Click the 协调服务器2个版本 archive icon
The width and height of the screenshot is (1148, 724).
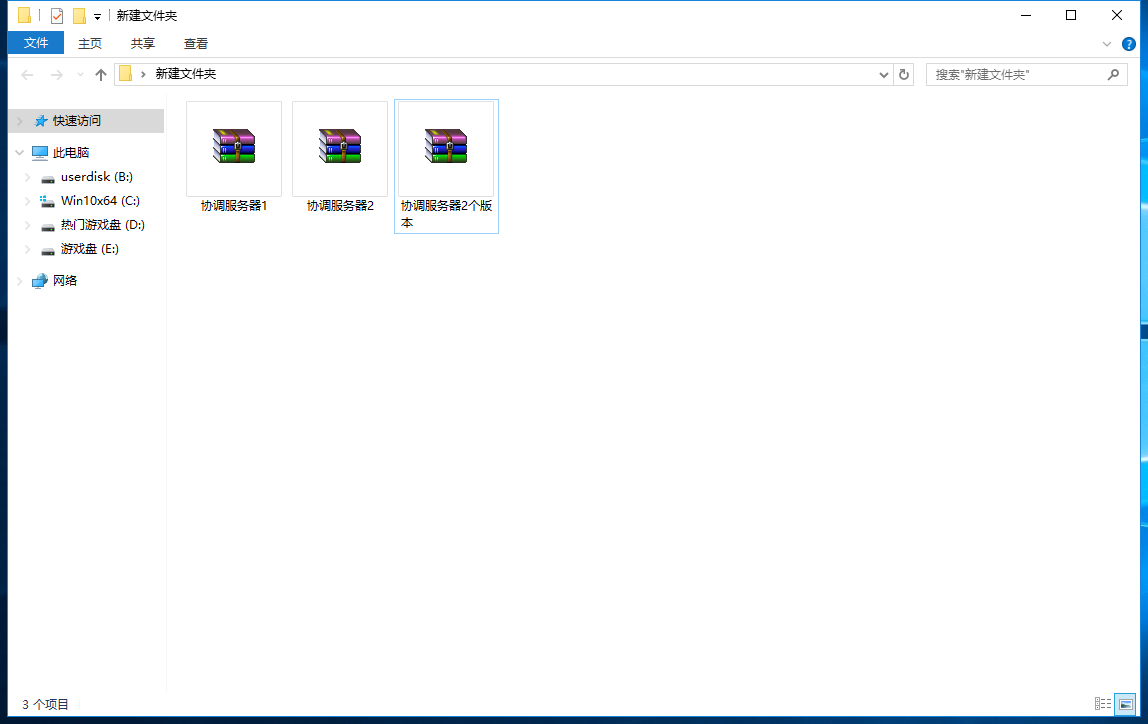coord(446,147)
